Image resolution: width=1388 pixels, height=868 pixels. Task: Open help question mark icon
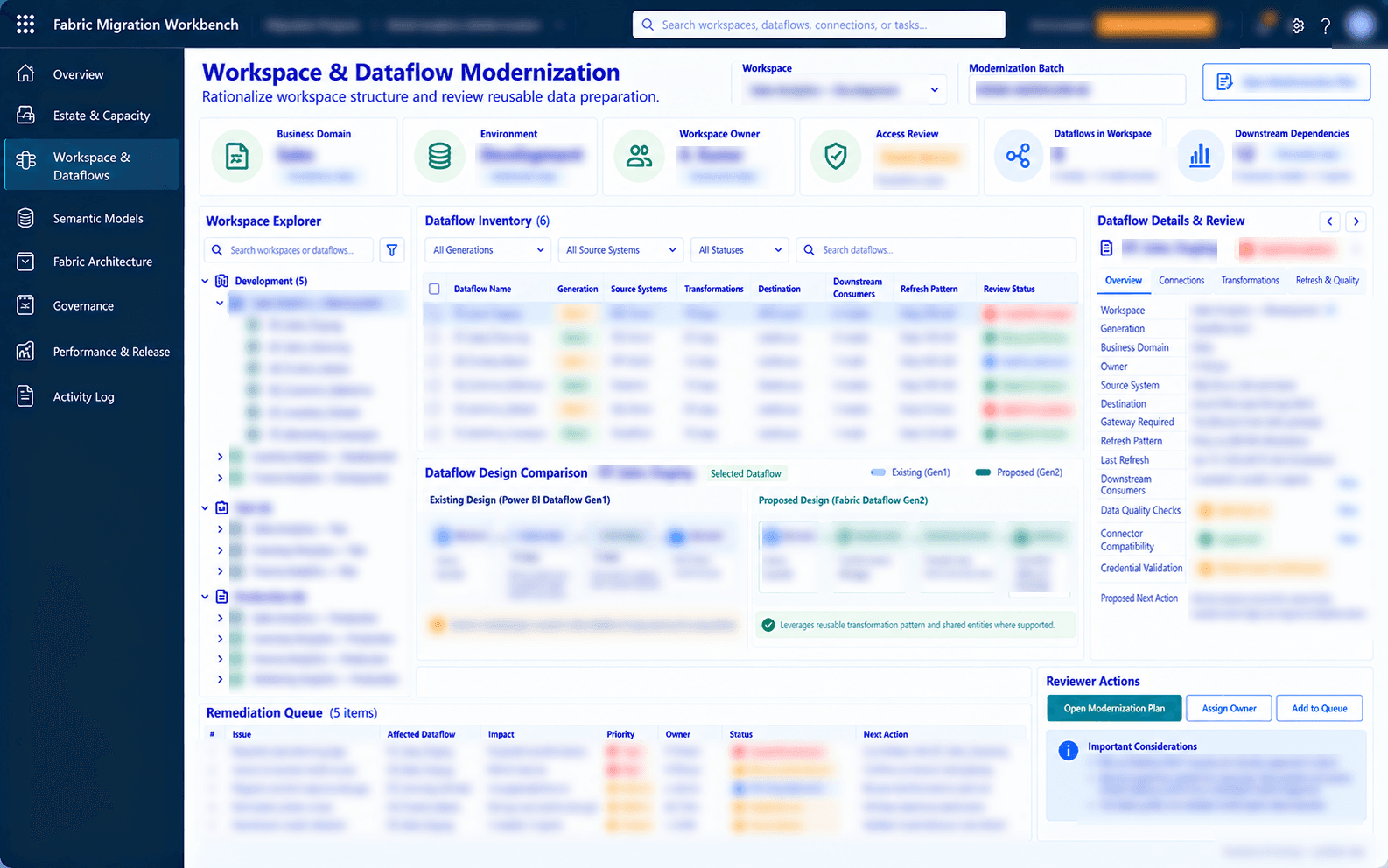coord(1326,25)
